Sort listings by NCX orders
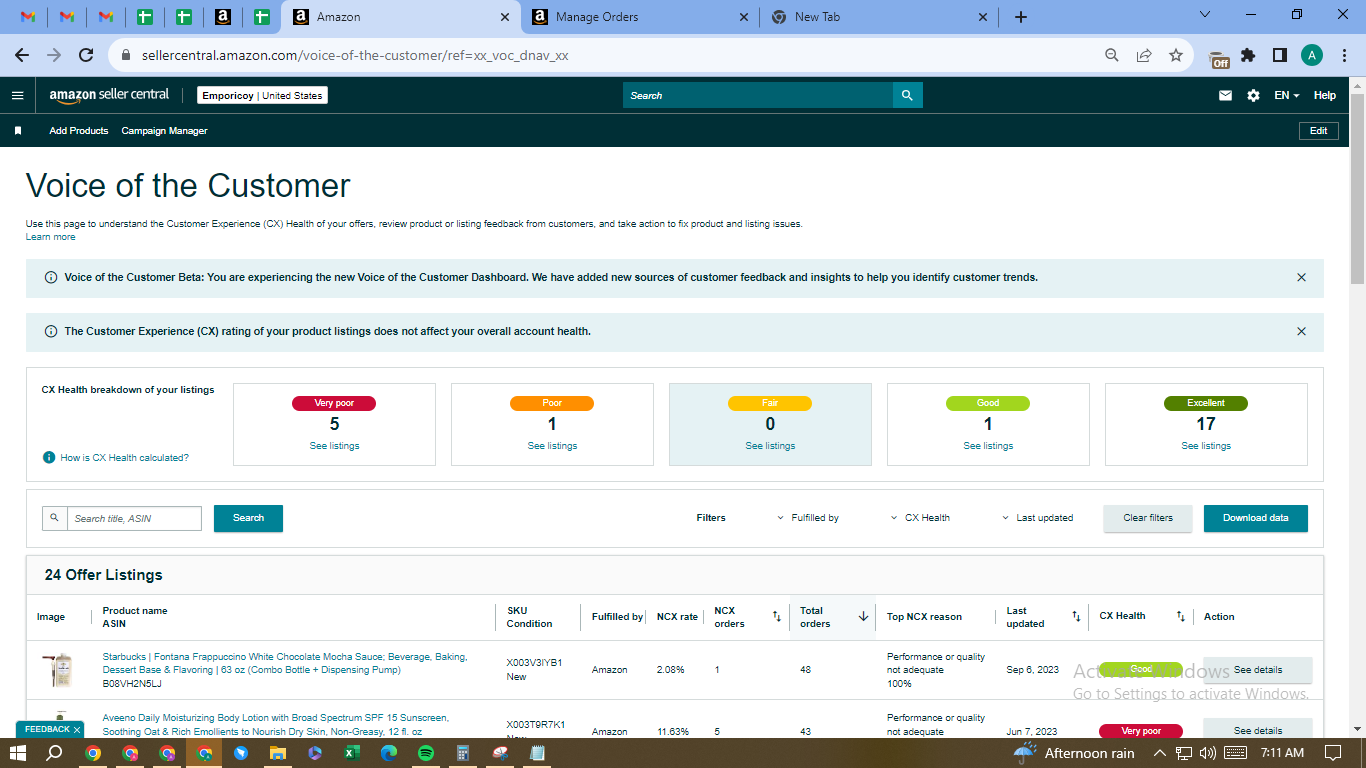 point(776,617)
